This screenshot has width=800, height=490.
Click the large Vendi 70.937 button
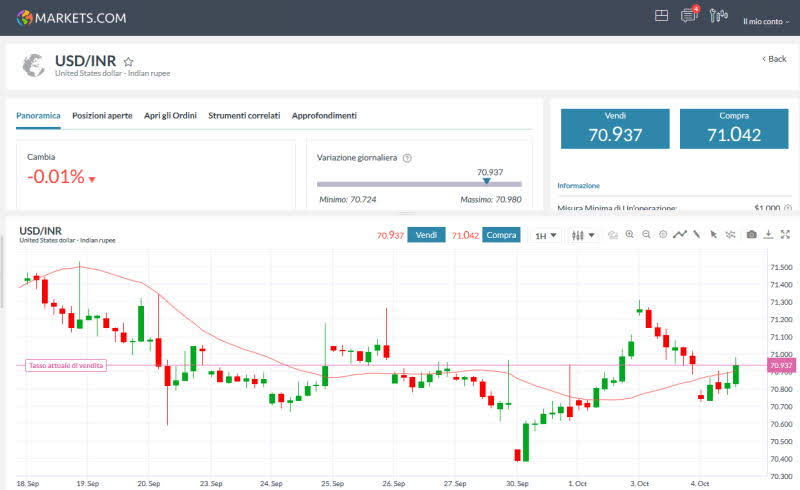click(x=615, y=129)
